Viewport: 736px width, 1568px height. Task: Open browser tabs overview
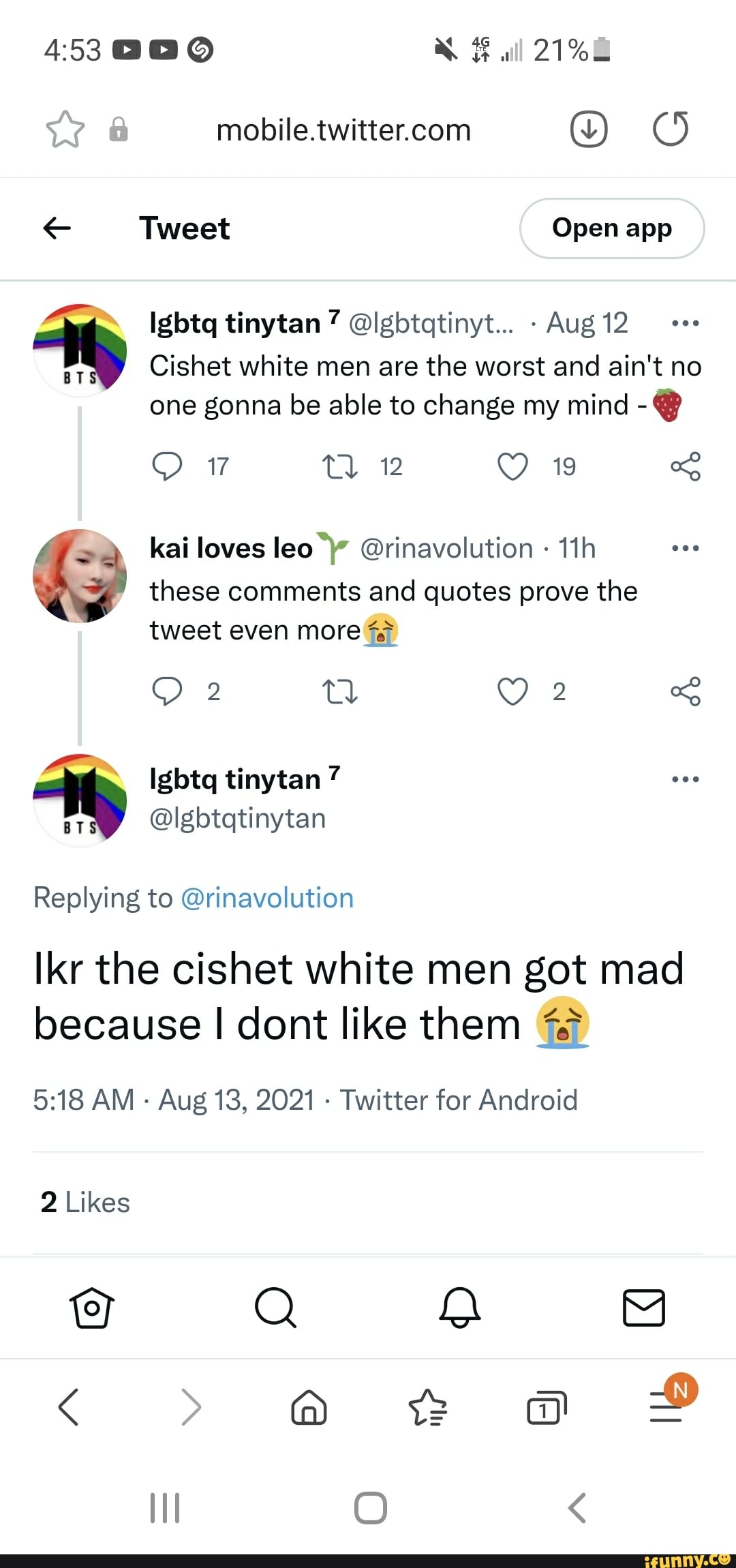[x=546, y=1406]
